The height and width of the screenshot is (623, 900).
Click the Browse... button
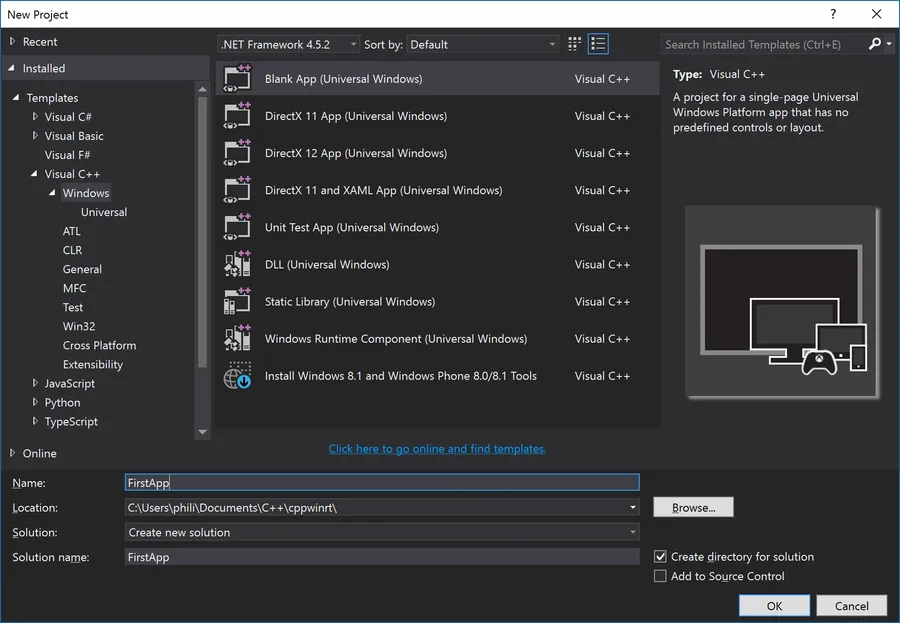pyautogui.click(x=693, y=507)
